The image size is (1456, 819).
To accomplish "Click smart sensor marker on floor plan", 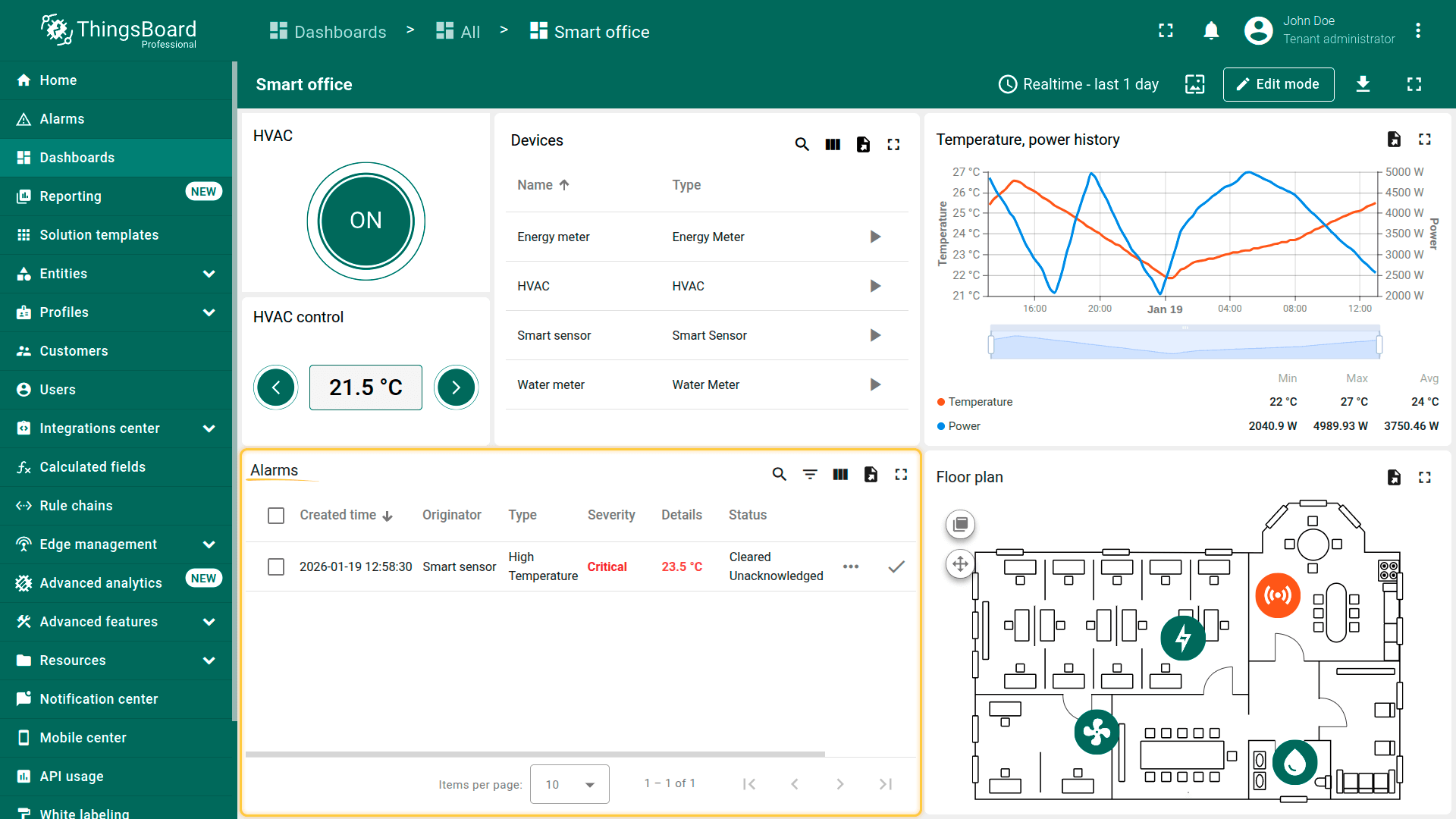I will pos(1278,595).
